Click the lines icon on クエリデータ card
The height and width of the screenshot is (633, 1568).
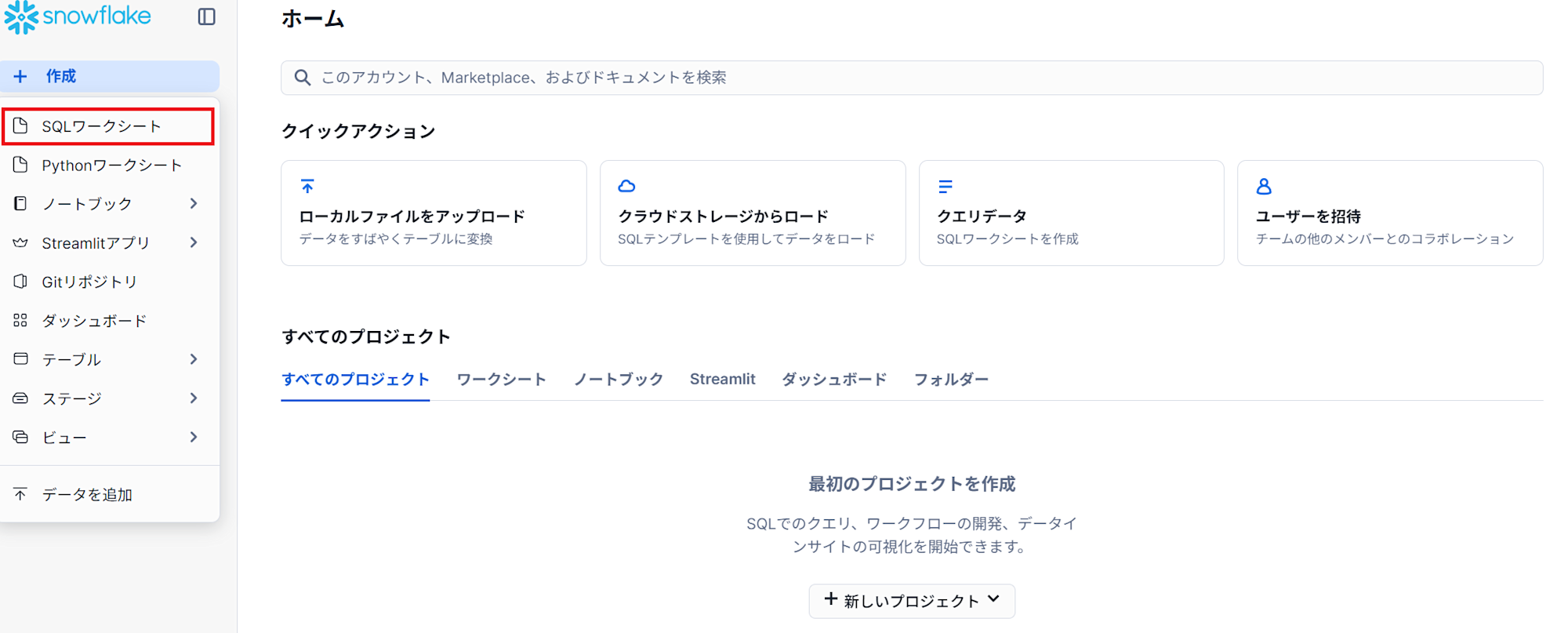(946, 187)
